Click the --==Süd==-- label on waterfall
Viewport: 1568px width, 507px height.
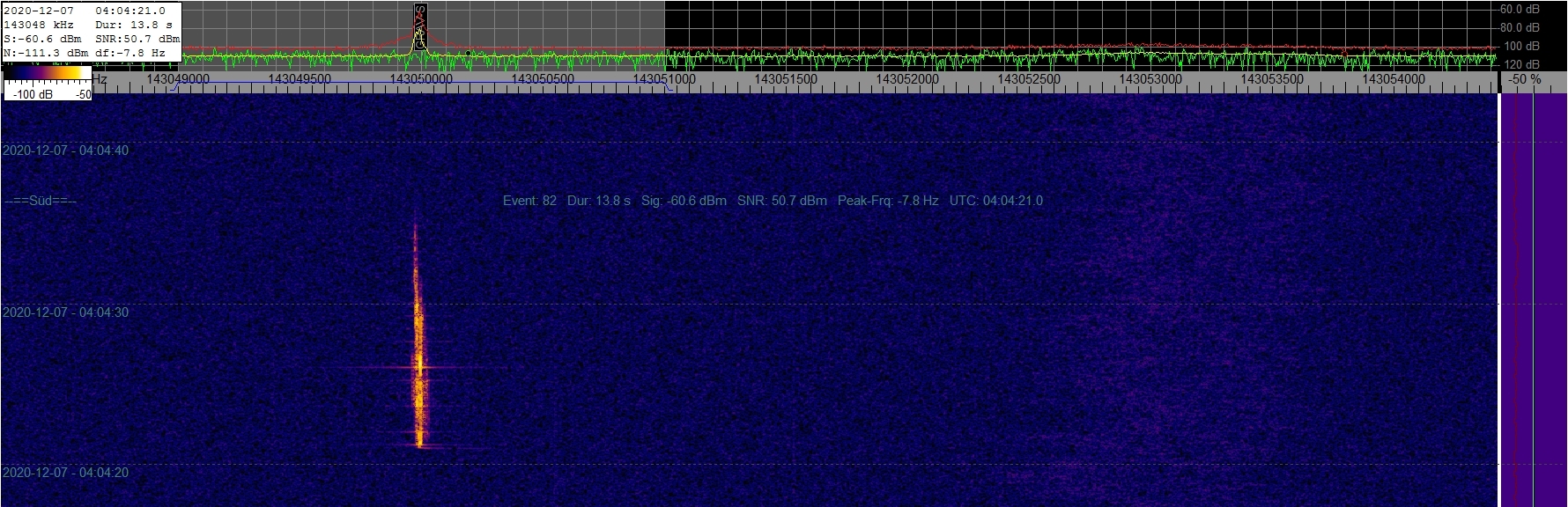[x=41, y=201]
